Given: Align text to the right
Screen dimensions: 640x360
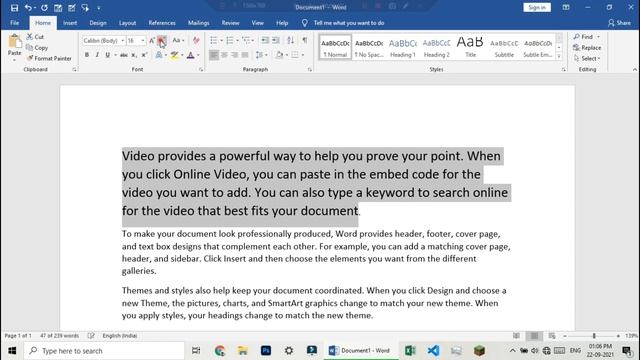Looking at the screenshot, I should click(235, 55).
